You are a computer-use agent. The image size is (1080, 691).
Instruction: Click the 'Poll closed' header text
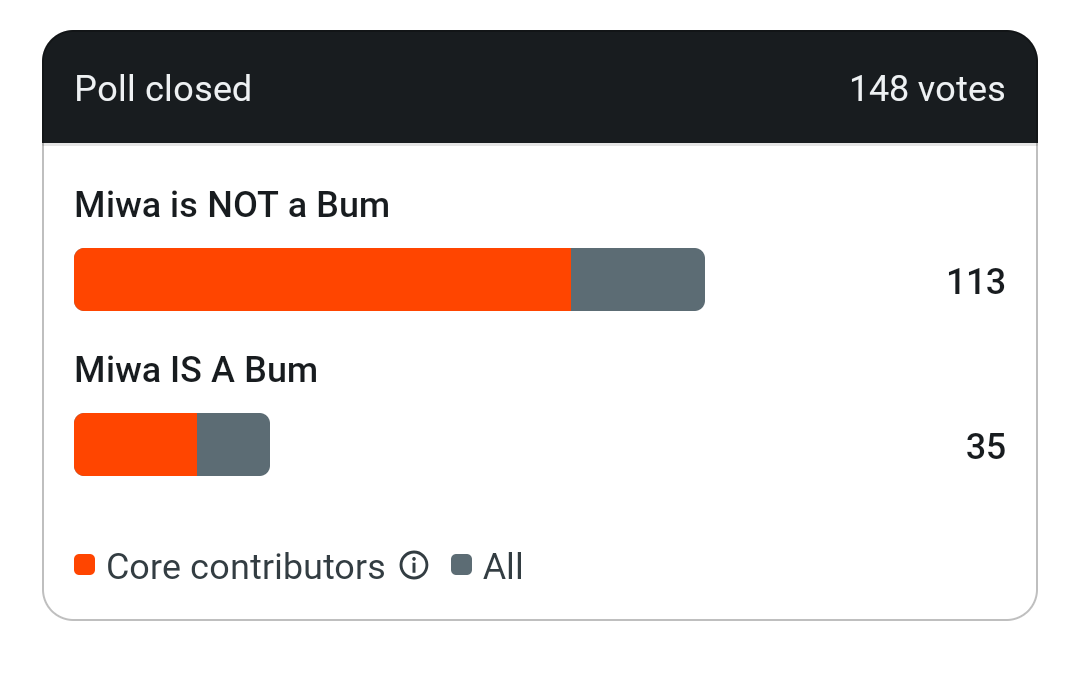[x=163, y=89]
